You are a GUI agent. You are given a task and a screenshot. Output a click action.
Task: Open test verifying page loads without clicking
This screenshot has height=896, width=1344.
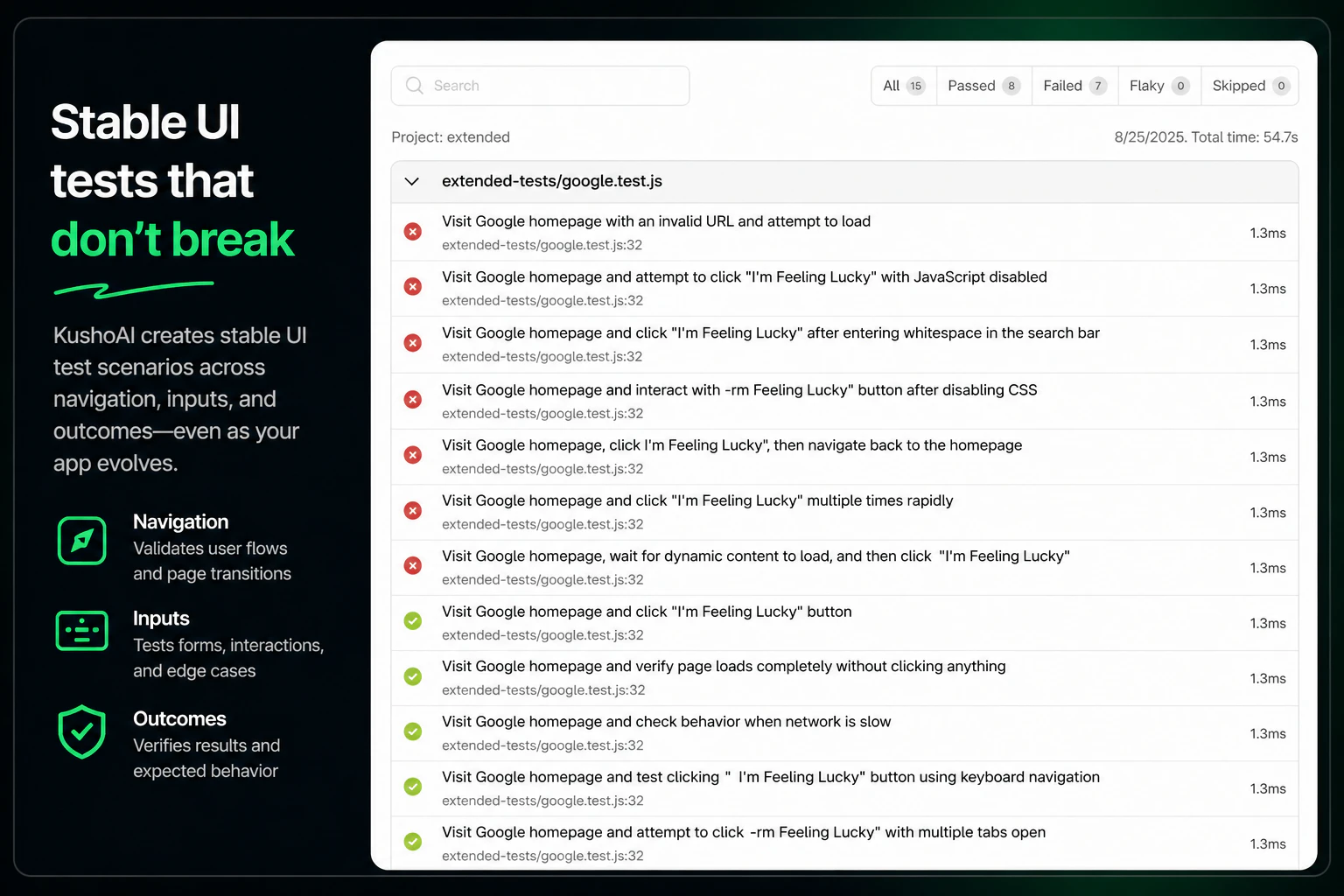pyautogui.click(x=724, y=666)
